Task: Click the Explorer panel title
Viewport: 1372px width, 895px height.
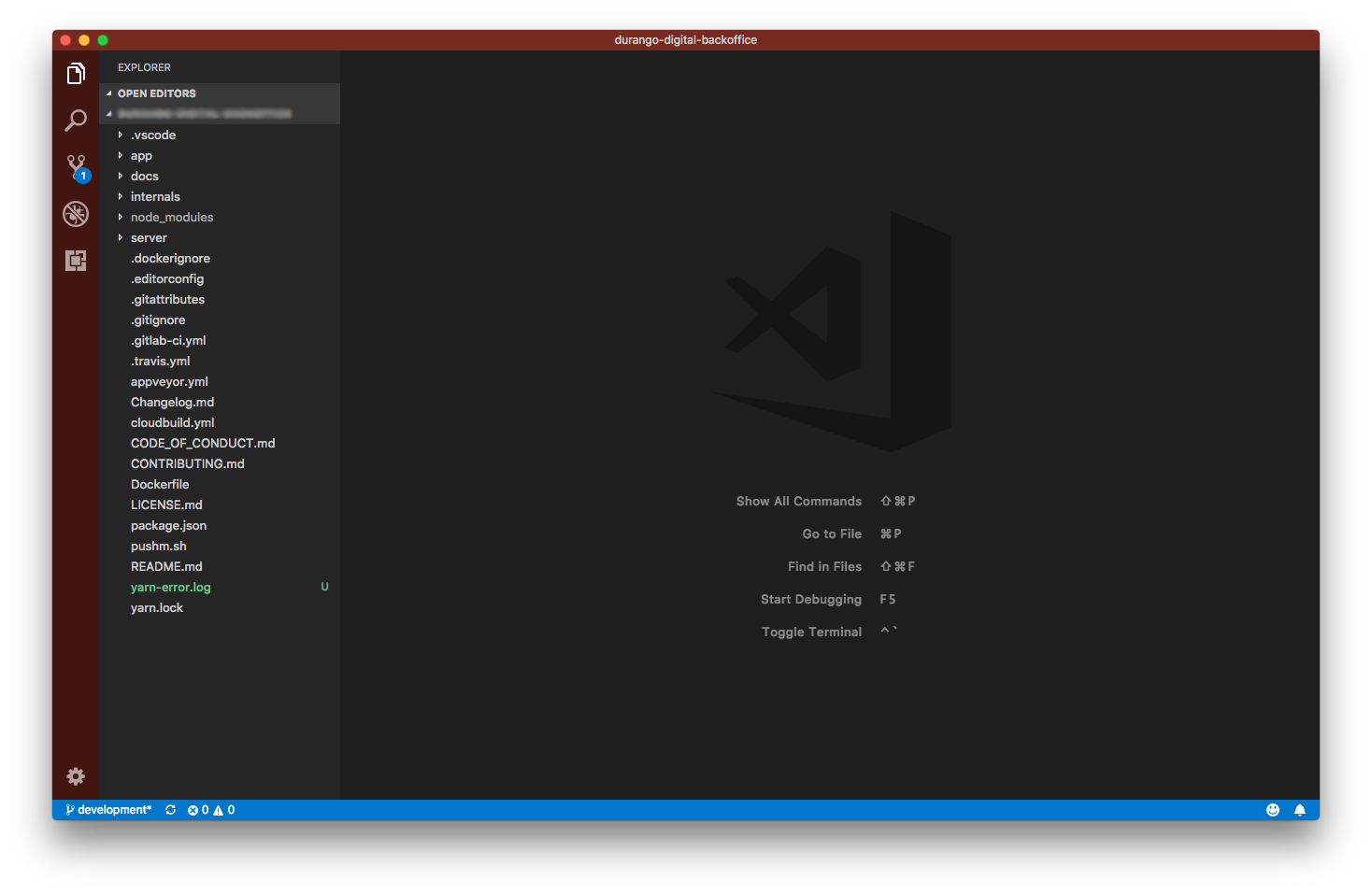Action: (144, 67)
